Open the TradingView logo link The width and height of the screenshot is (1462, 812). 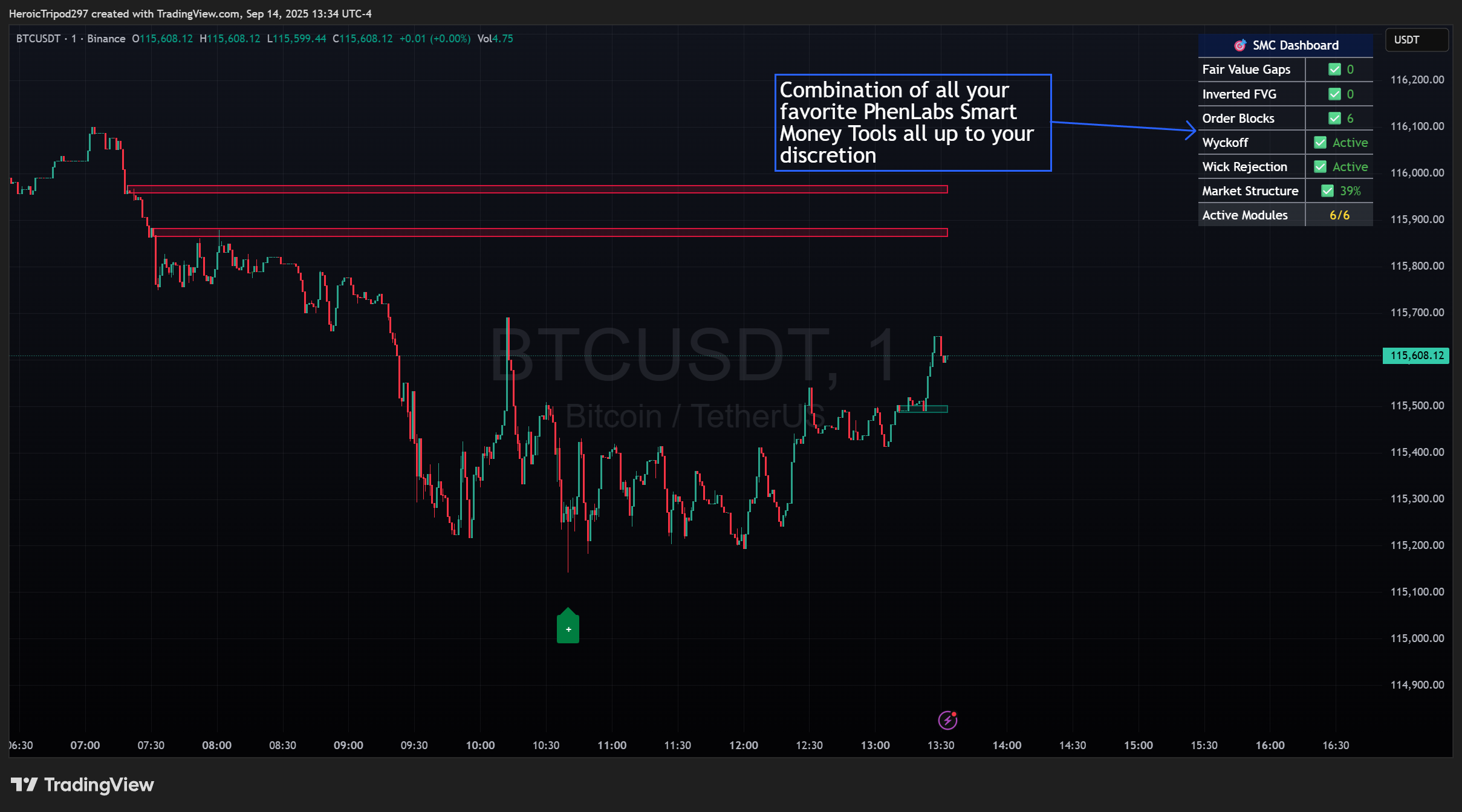point(82,785)
